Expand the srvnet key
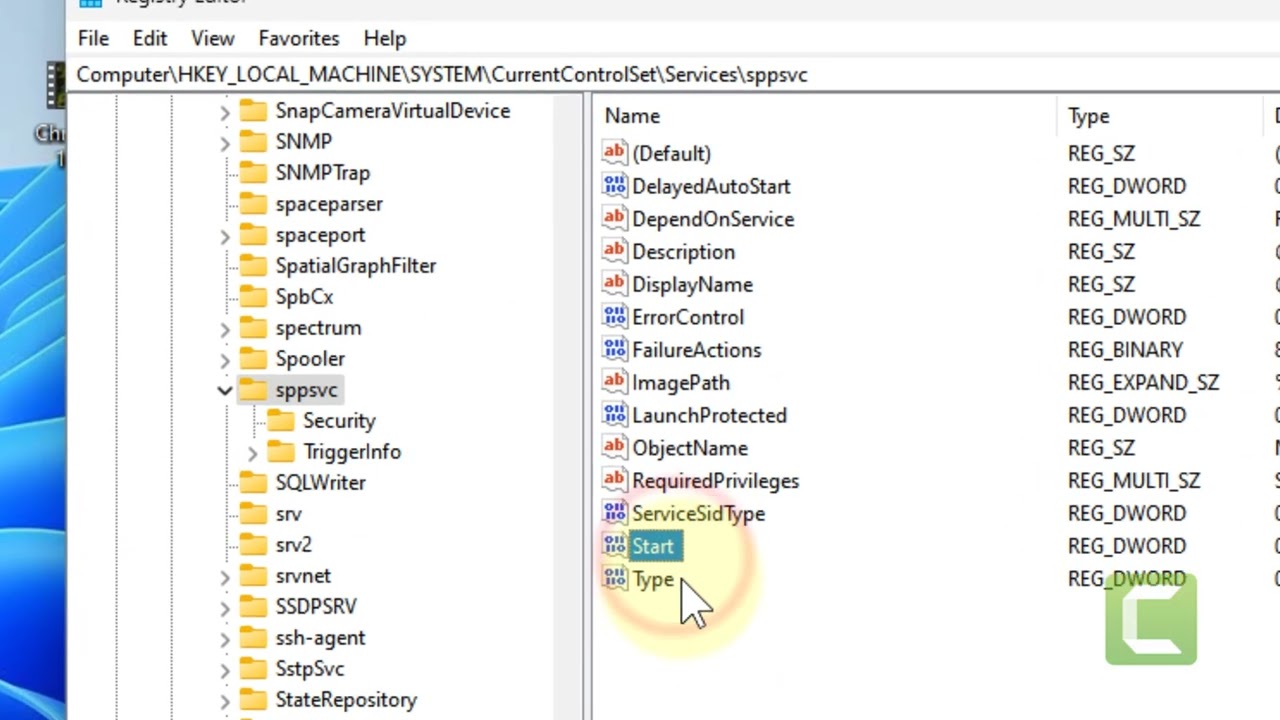Screen dimensions: 1280x720 225,576
